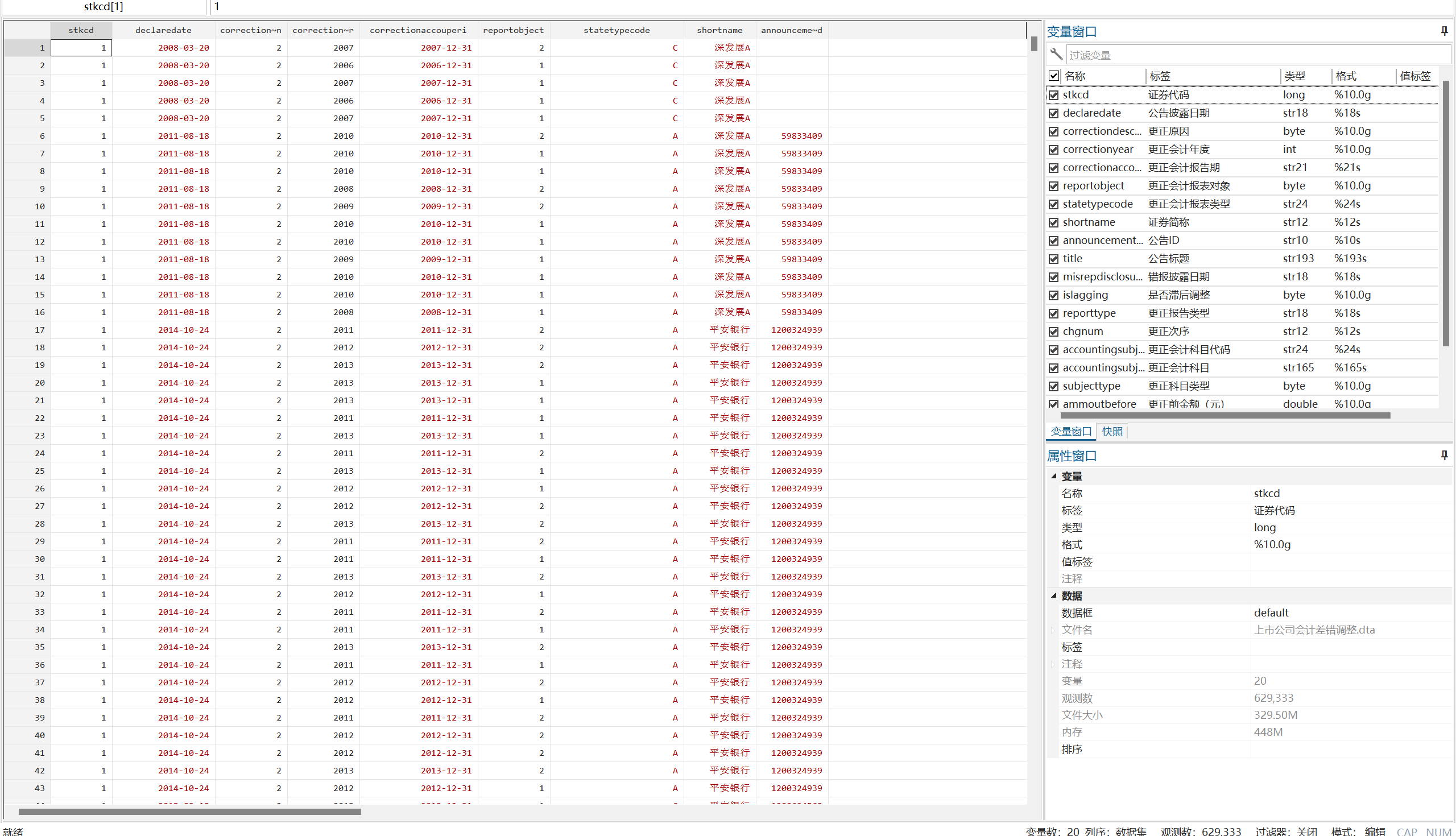
Task: Toggle the shortname variable checkbox
Action: pyautogui.click(x=1053, y=222)
